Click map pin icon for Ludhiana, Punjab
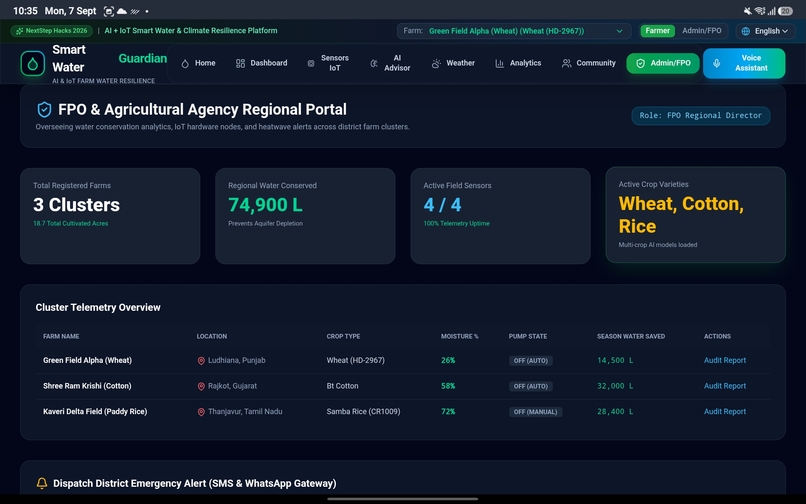Viewport: 806px width, 504px height. click(201, 361)
